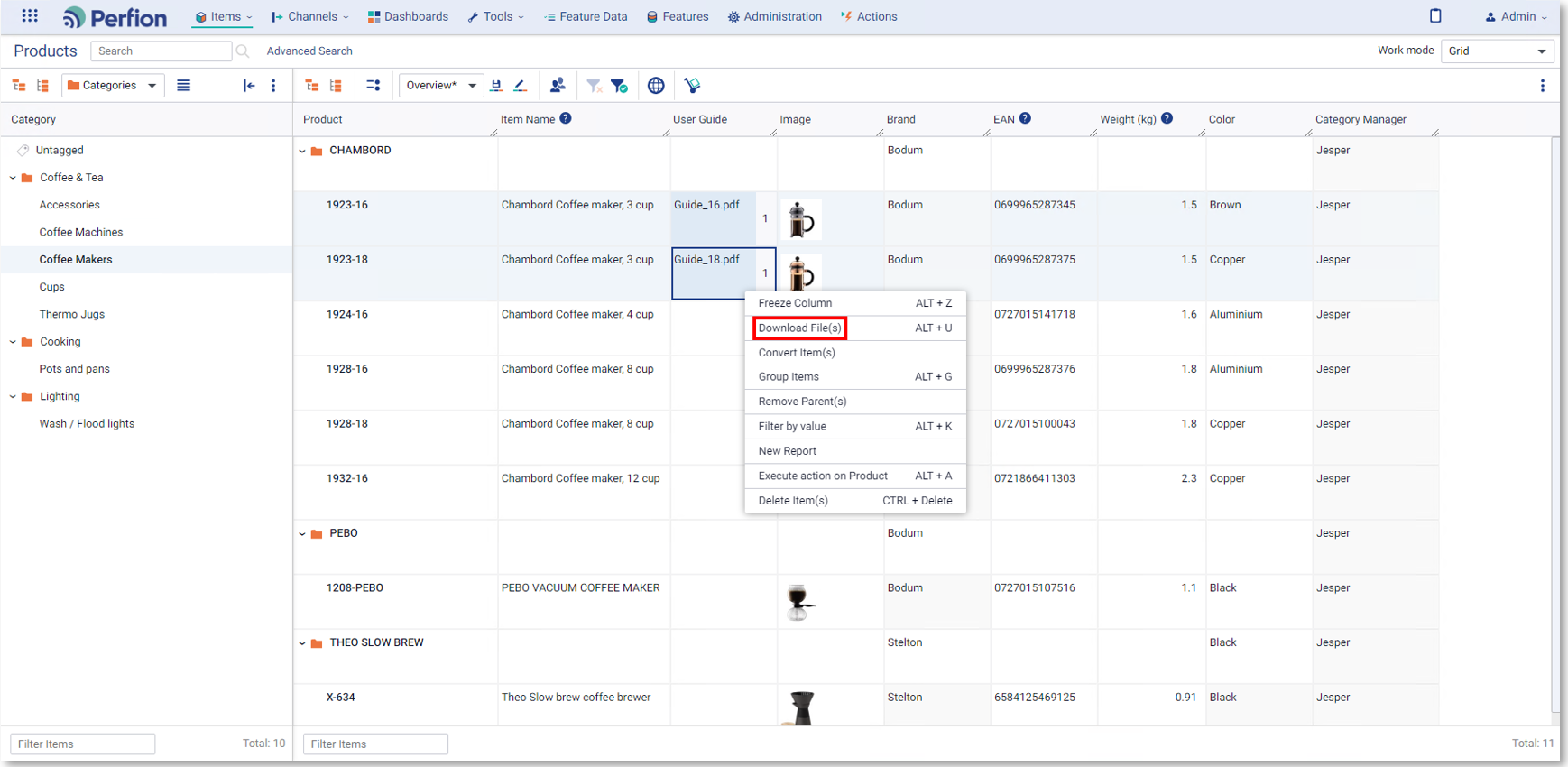
Task: Open the Channels menu
Action: pyautogui.click(x=310, y=17)
